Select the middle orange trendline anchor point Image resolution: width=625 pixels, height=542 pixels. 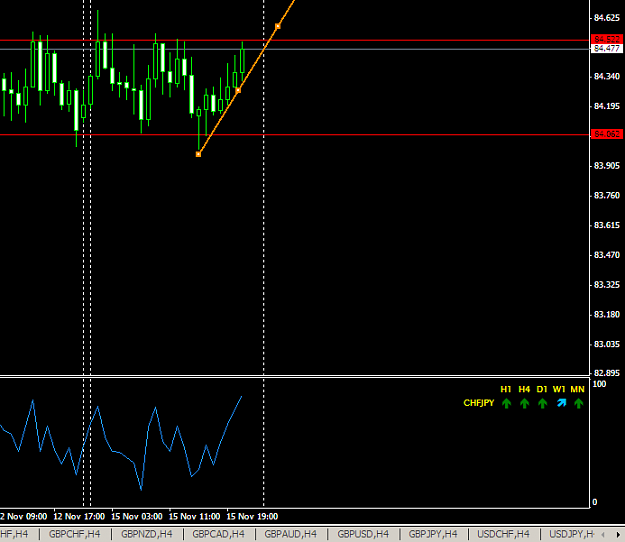(238, 90)
